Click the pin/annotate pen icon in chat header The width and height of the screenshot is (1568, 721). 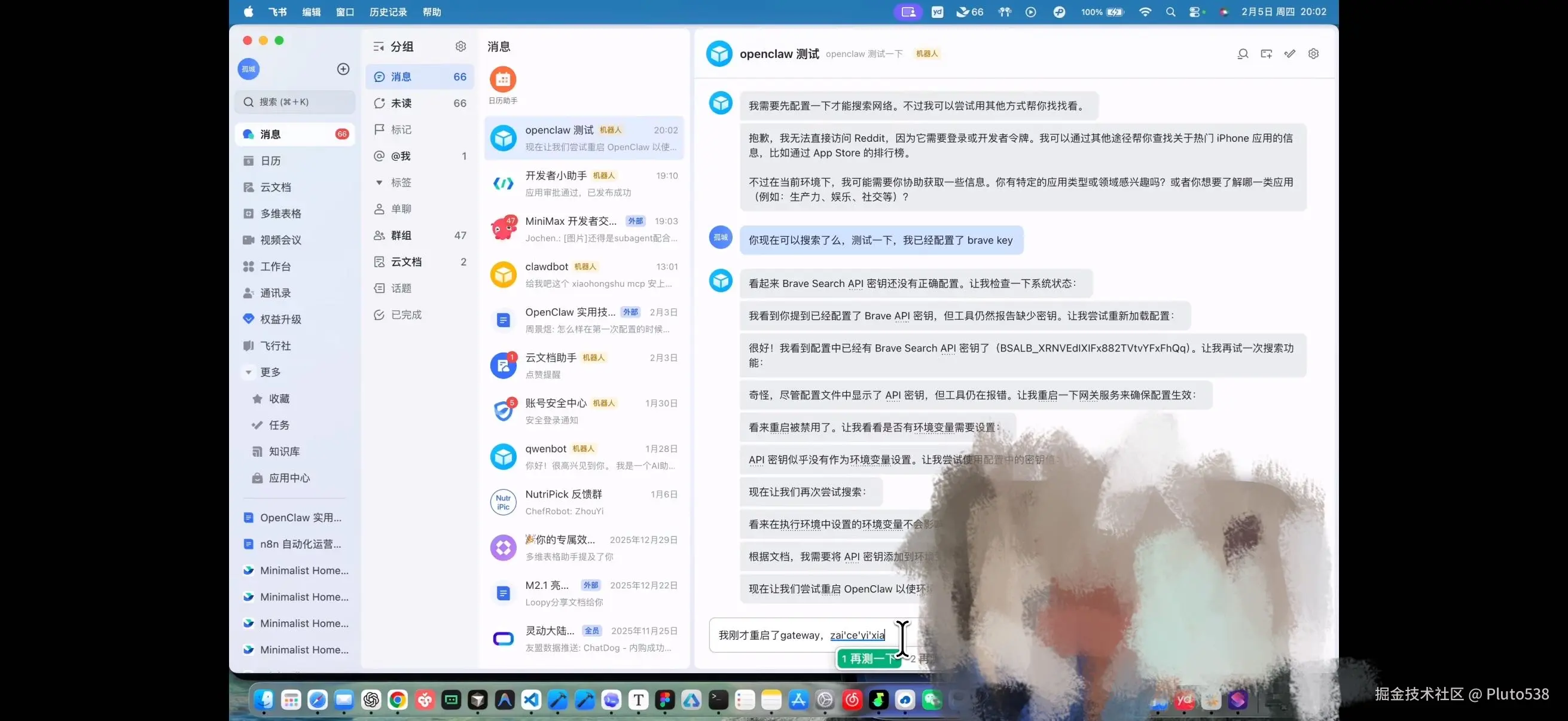coord(1289,54)
